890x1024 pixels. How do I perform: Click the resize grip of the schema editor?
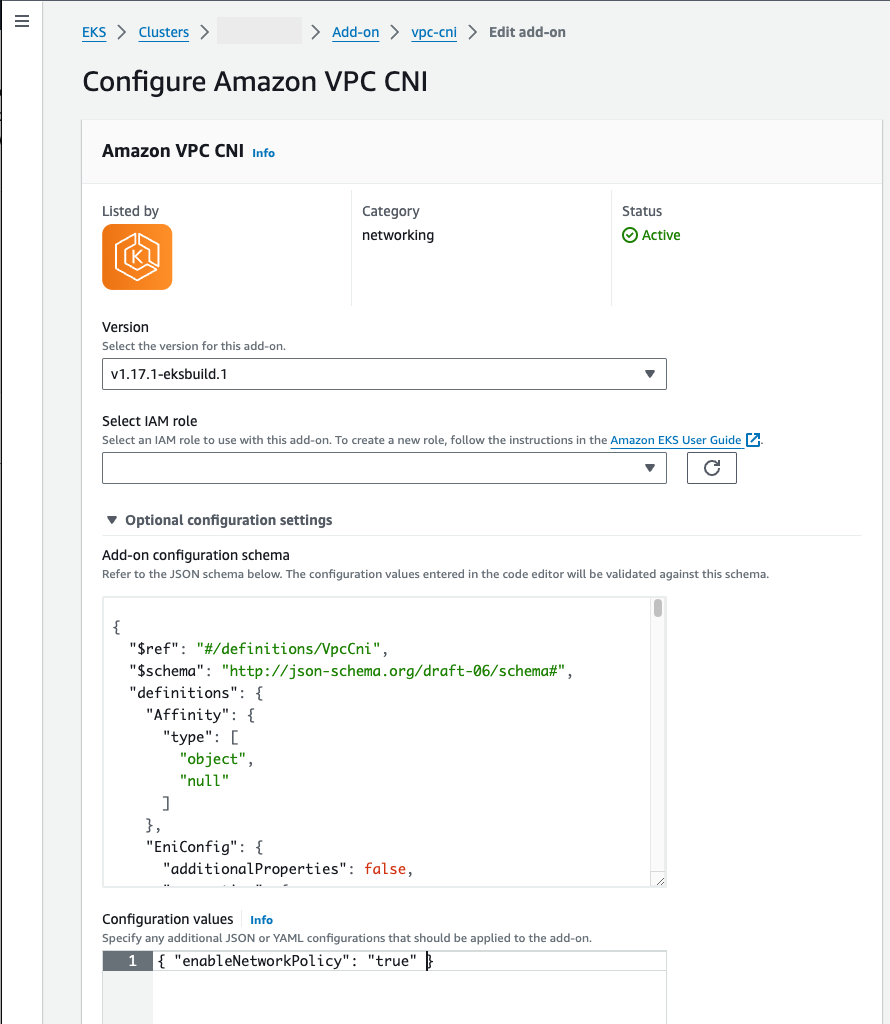click(659, 880)
